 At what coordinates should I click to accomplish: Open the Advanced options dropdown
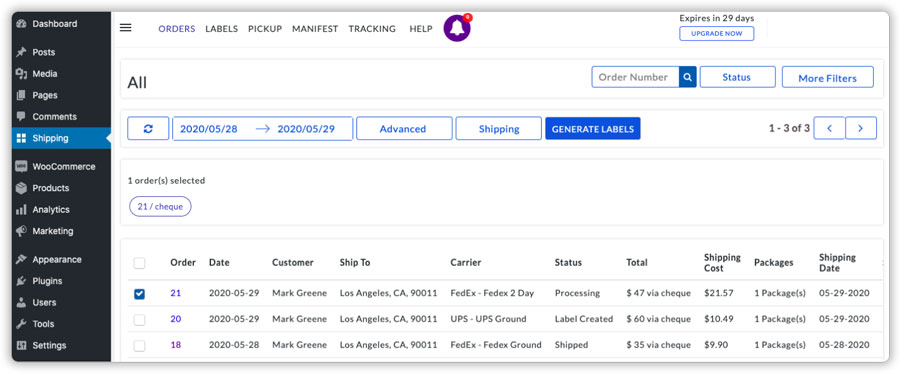pyautogui.click(x=404, y=128)
